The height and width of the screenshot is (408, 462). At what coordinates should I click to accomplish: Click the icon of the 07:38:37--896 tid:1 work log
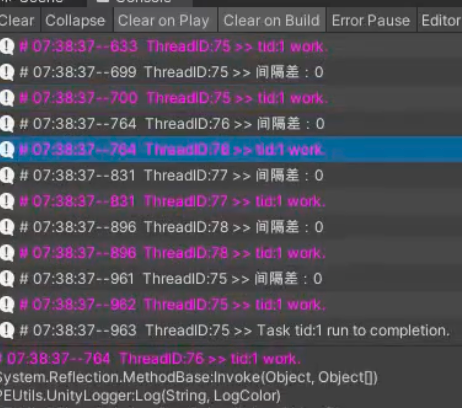coord(7,253)
